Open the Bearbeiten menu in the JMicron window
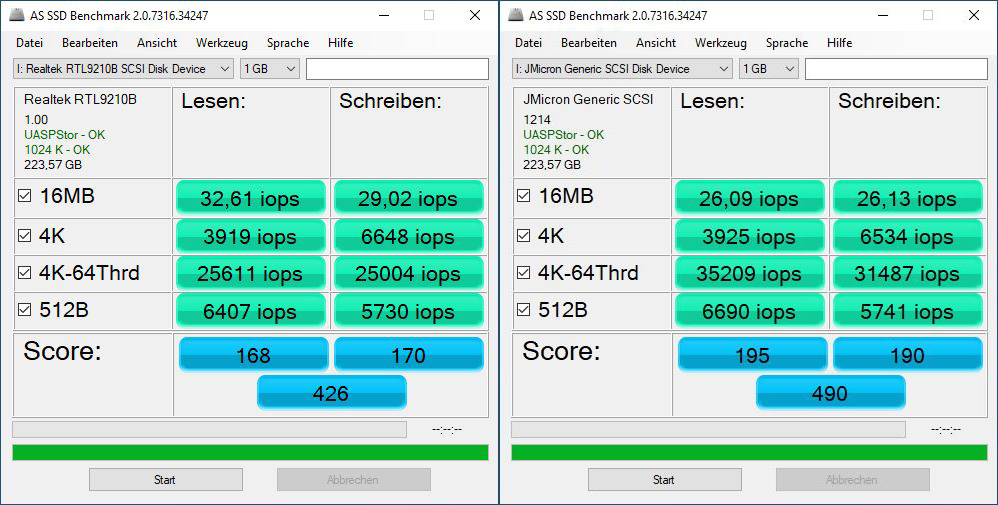The width and height of the screenshot is (998, 505). point(589,43)
